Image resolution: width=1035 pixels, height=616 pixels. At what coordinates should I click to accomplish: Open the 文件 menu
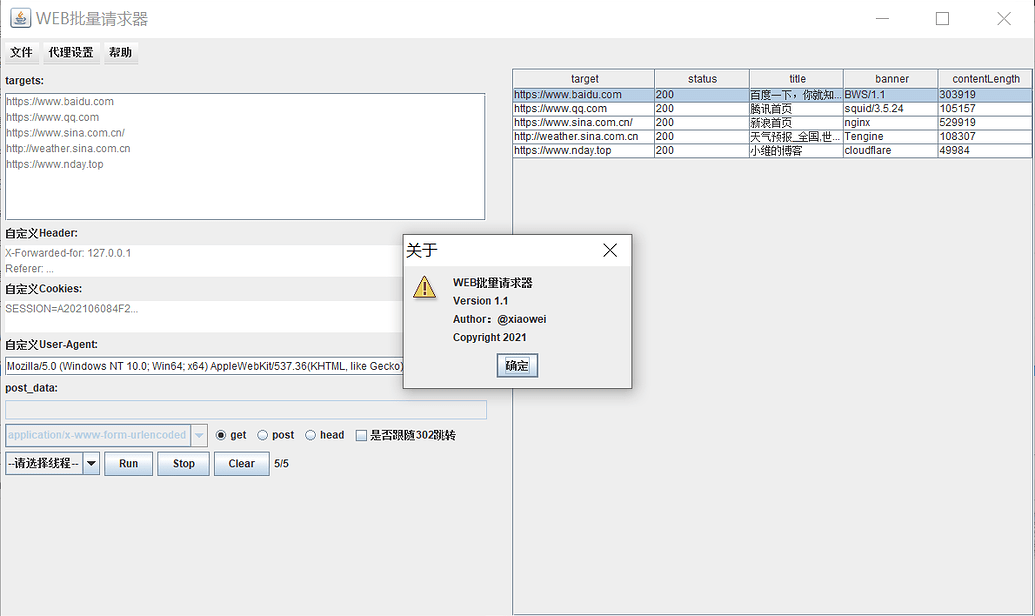coord(21,52)
